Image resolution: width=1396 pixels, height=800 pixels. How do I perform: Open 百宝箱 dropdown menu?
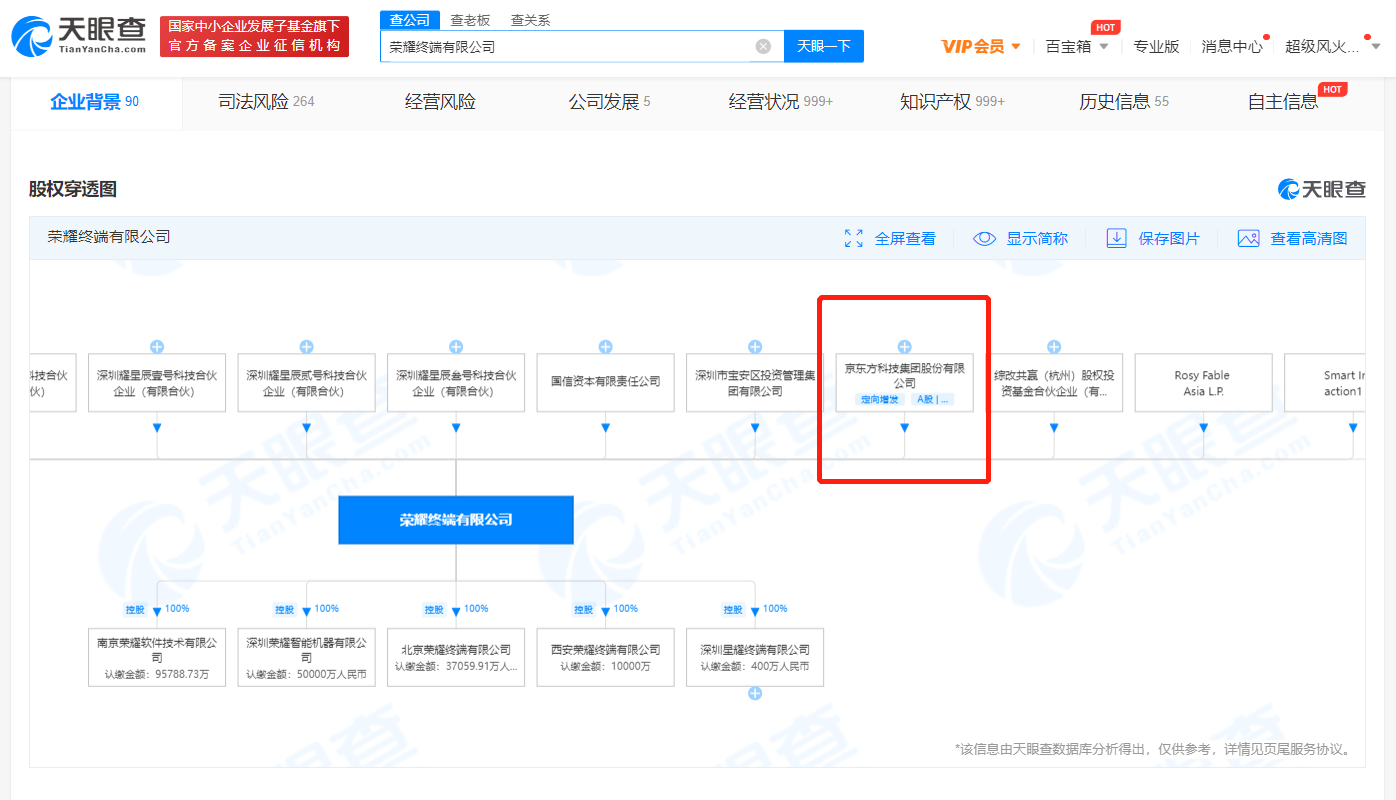pos(1077,46)
